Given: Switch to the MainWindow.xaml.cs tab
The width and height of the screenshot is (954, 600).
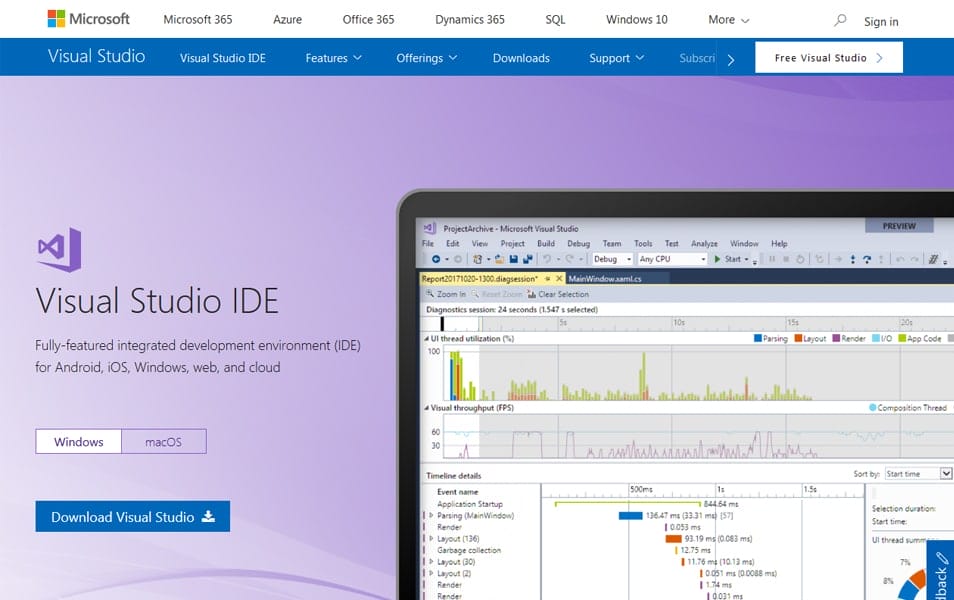Looking at the screenshot, I should [x=605, y=278].
